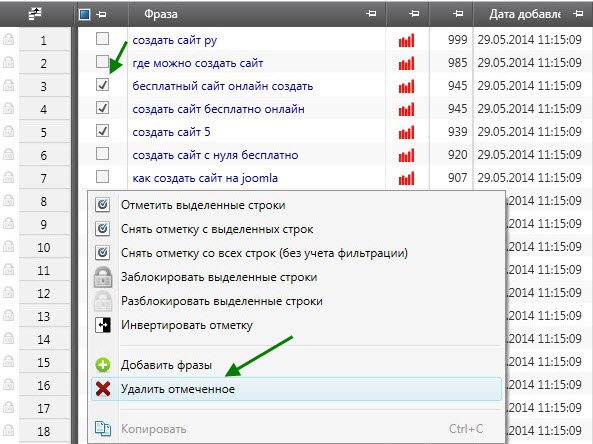The height and width of the screenshot is (444, 593).
Task: Check the box for 'создать сайт ру'
Action: [x=102, y=39]
